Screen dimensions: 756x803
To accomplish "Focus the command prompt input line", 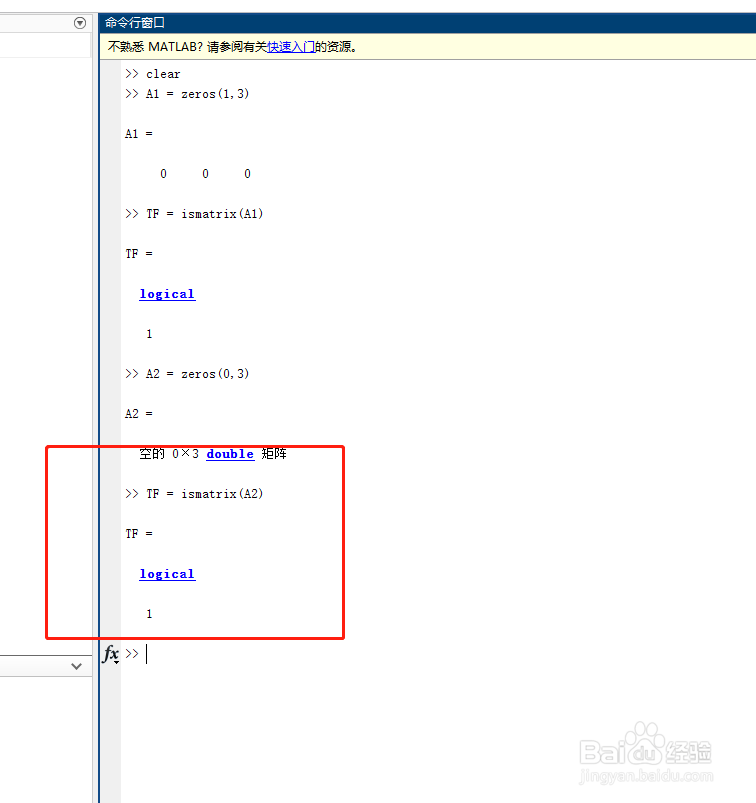I will click(440, 654).
